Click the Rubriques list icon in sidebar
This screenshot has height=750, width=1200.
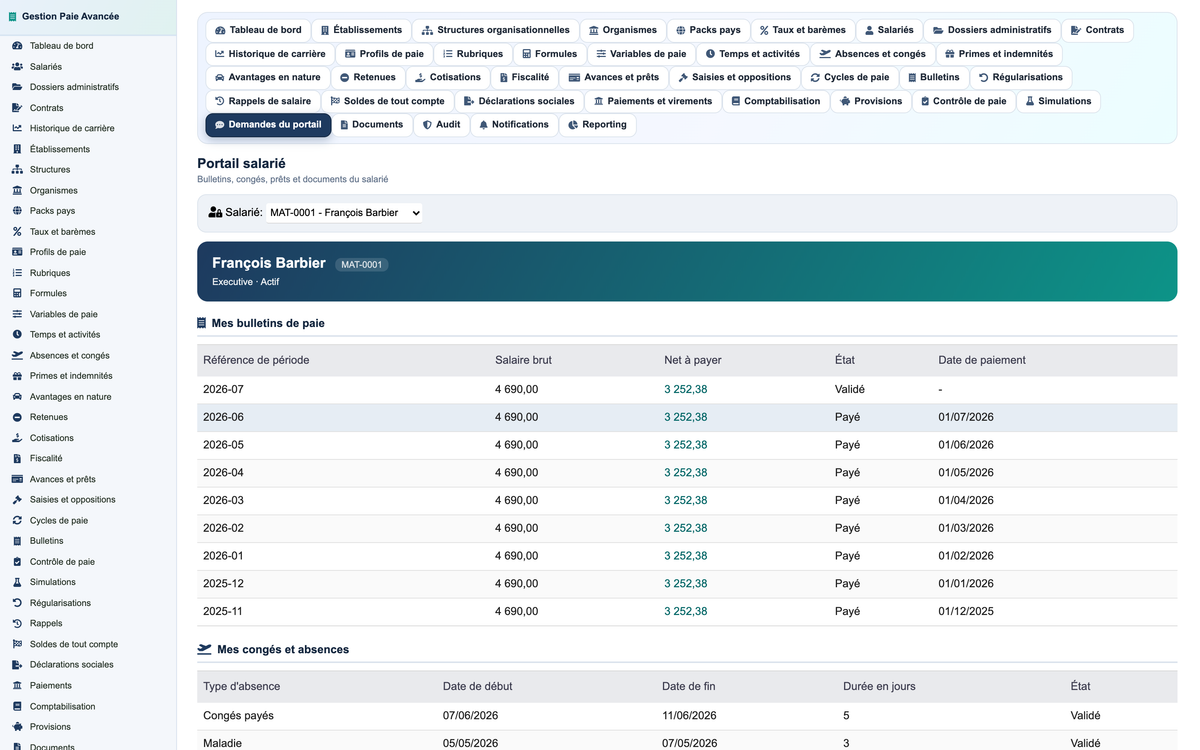(17, 273)
